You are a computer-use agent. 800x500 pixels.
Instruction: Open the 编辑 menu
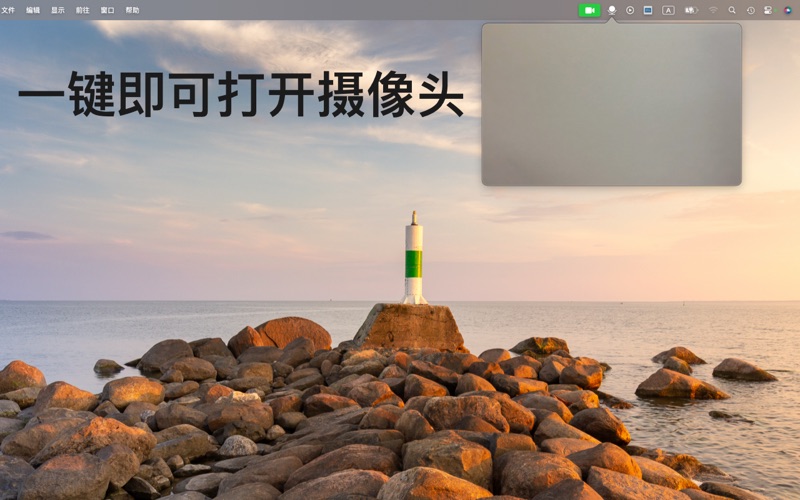click(x=33, y=10)
